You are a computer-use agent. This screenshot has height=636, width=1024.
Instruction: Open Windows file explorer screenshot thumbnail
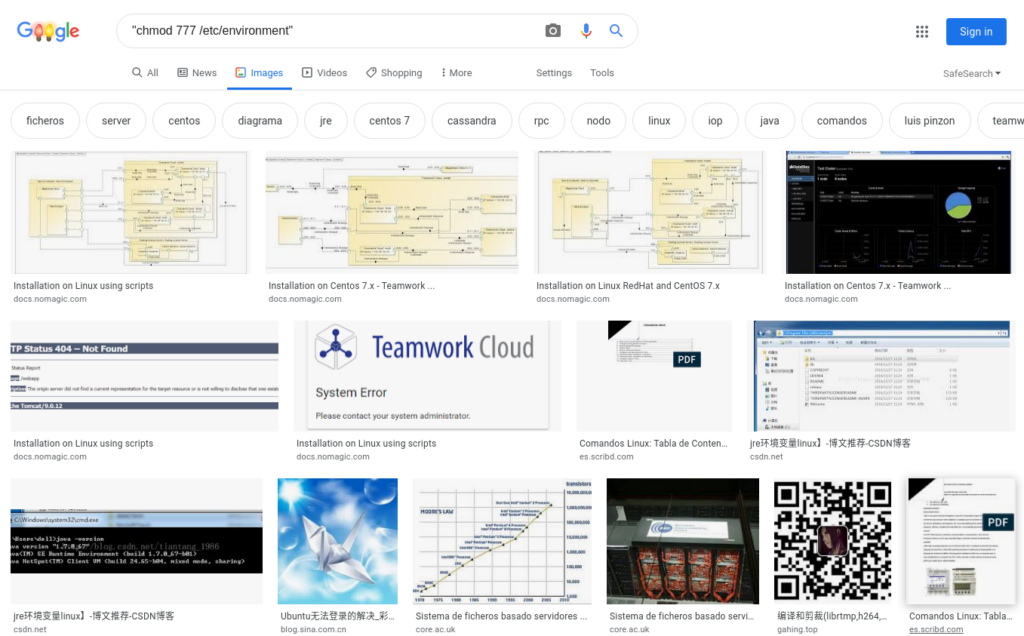point(882,375)
